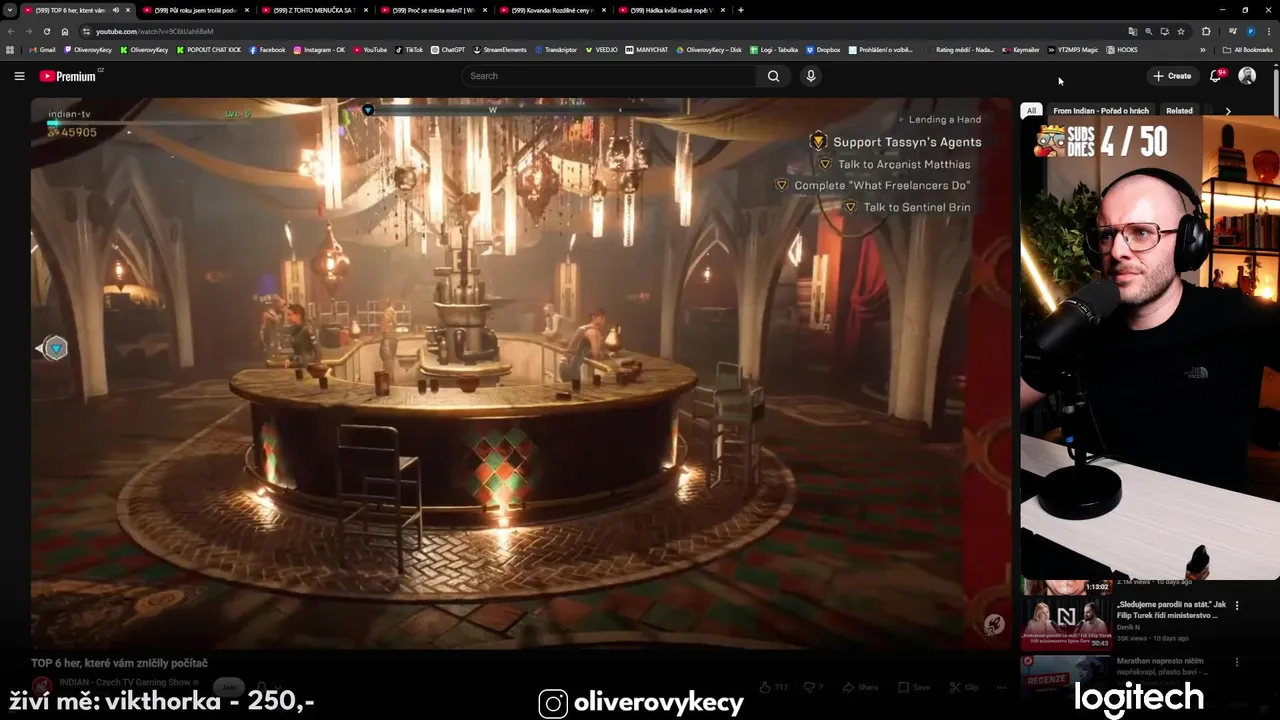
Task: Switch to the "Půl roku jsem trollil" tab
Action: click(195, 10)
